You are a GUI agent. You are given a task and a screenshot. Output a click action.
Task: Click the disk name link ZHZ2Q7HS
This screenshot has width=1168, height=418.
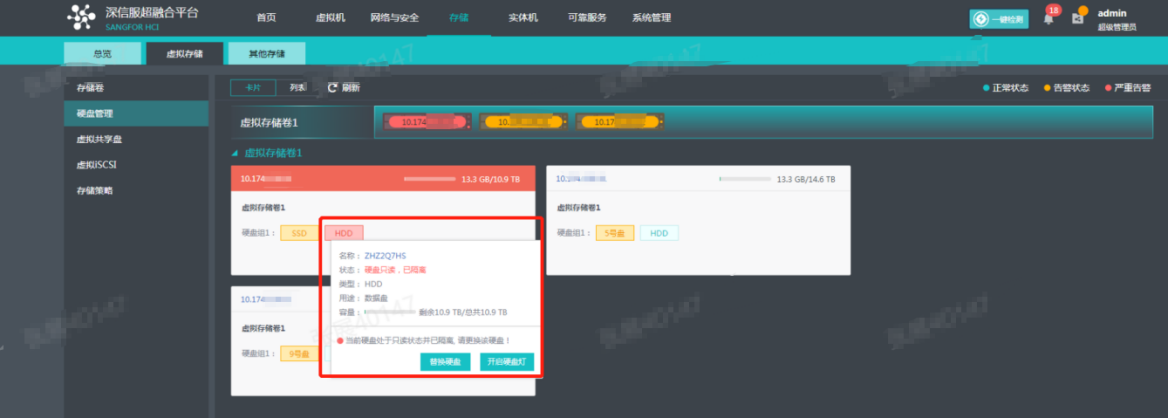(385, 256)
